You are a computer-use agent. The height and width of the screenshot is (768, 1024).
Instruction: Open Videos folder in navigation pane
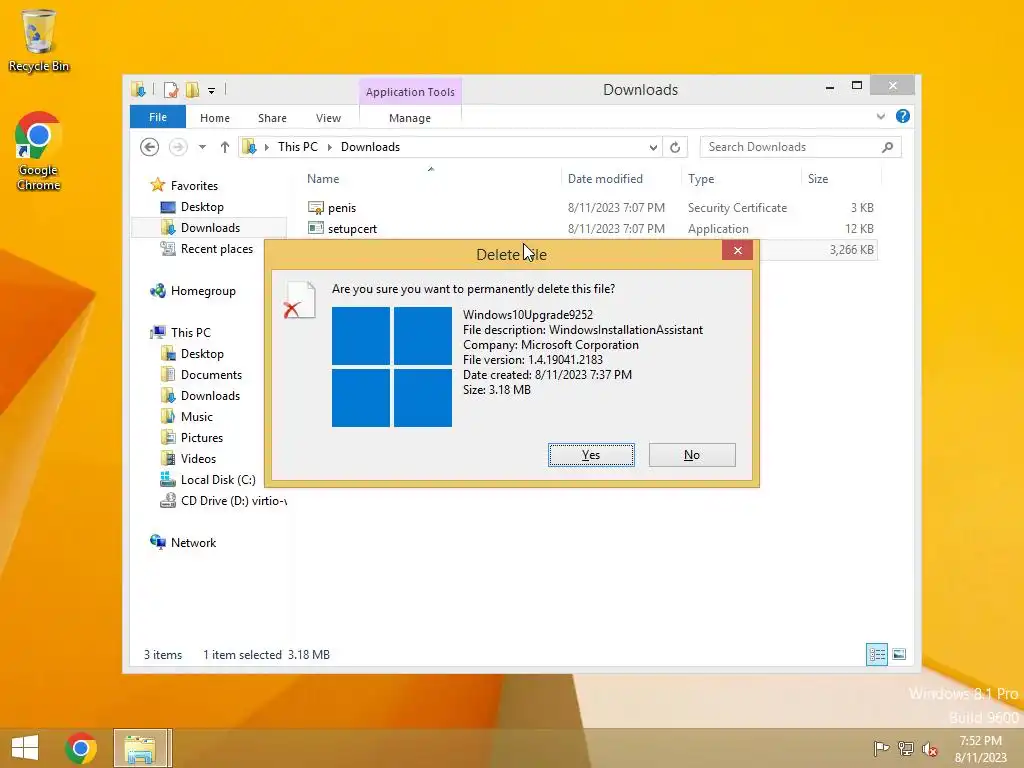pos(198,458)
